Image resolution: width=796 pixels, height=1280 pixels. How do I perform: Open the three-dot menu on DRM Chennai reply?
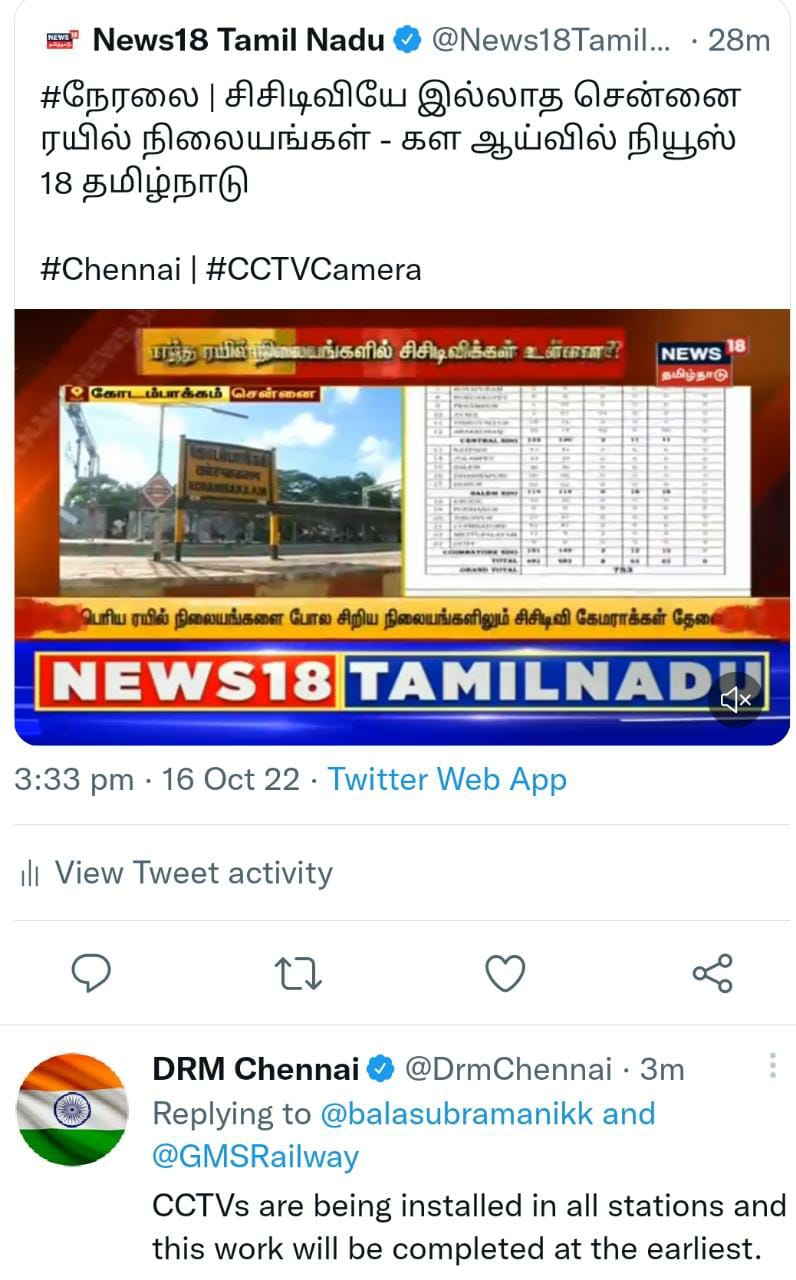(x=773, y=1066)
